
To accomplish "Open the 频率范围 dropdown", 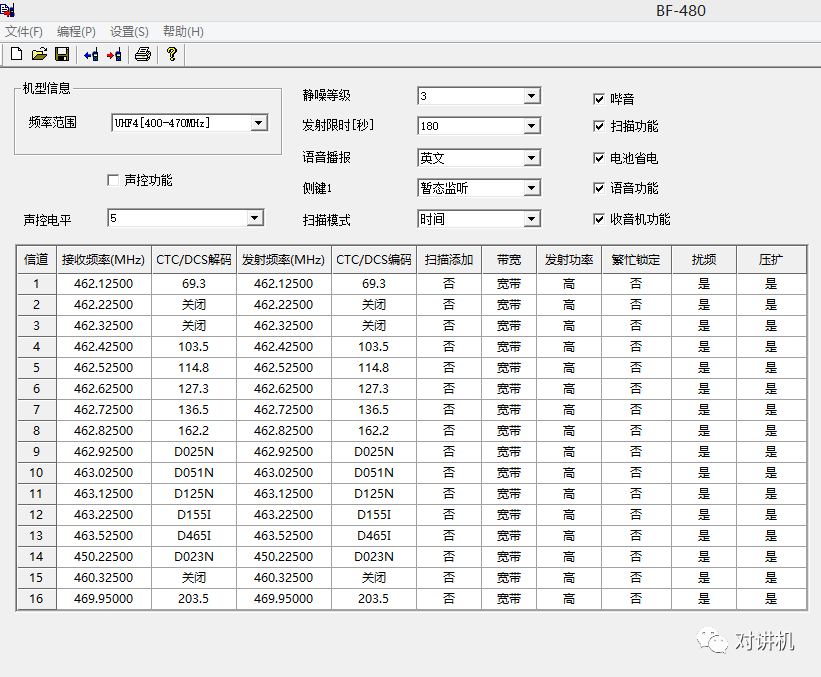I will (x=258, y=123).
